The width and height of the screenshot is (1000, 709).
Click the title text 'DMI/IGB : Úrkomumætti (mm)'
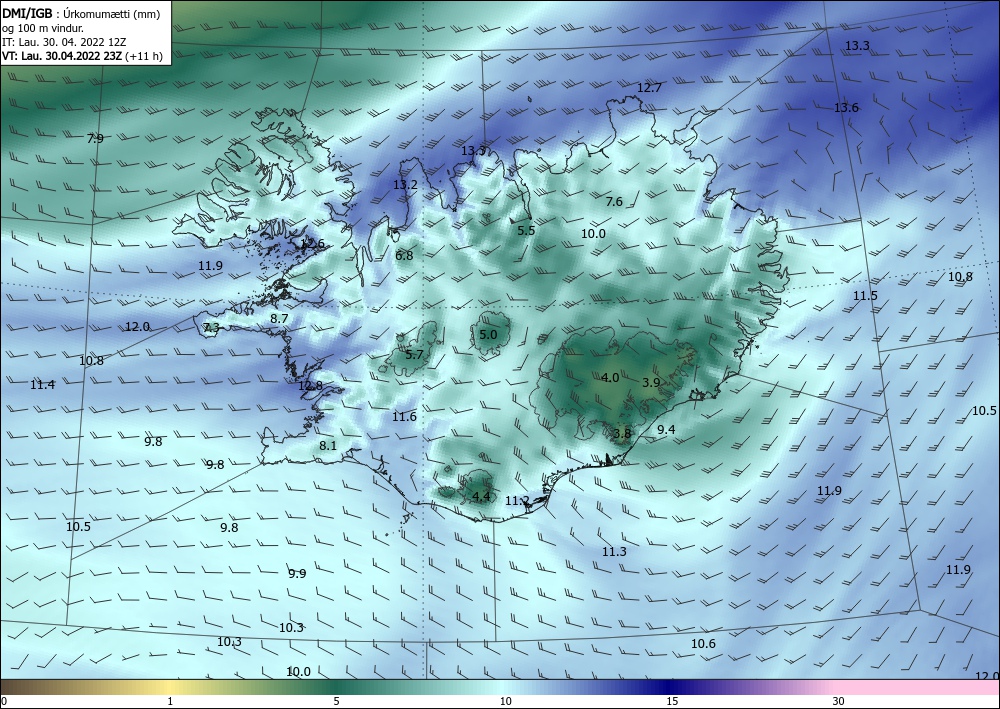[81, 14]
